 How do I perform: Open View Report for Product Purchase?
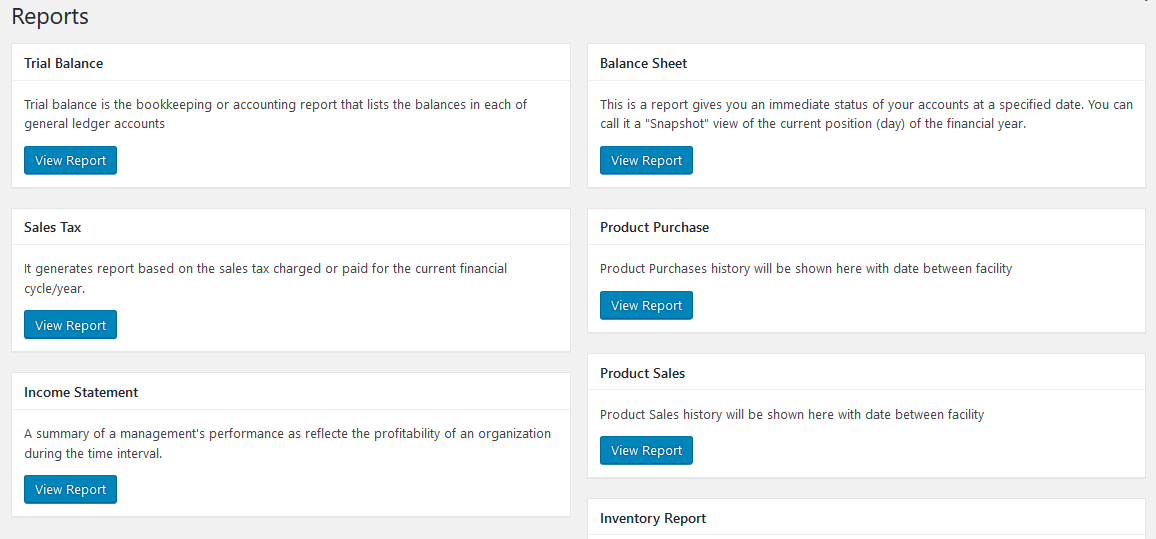(x=646, y=306)
